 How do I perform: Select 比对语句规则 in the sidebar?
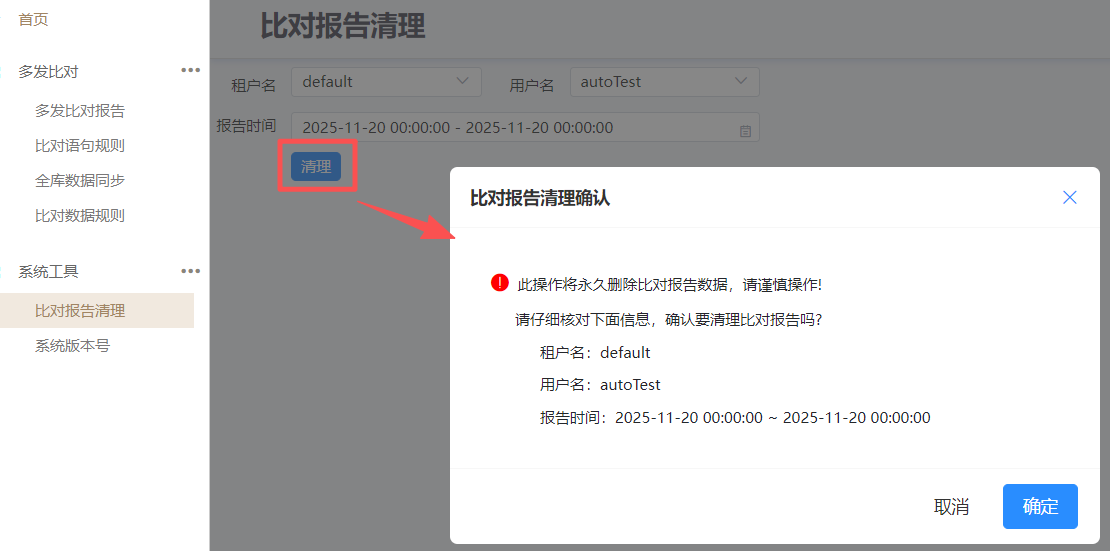80,146
